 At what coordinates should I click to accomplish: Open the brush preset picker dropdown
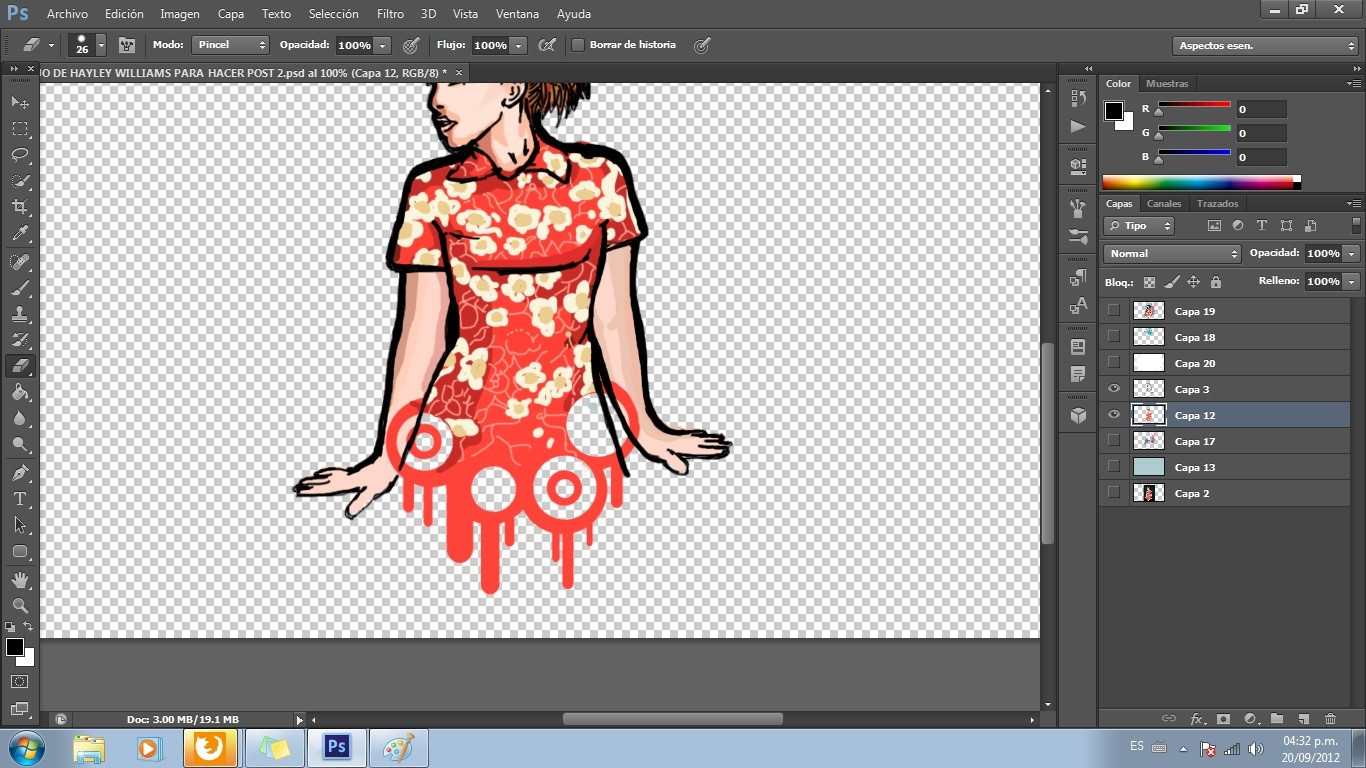coord(101,45)
